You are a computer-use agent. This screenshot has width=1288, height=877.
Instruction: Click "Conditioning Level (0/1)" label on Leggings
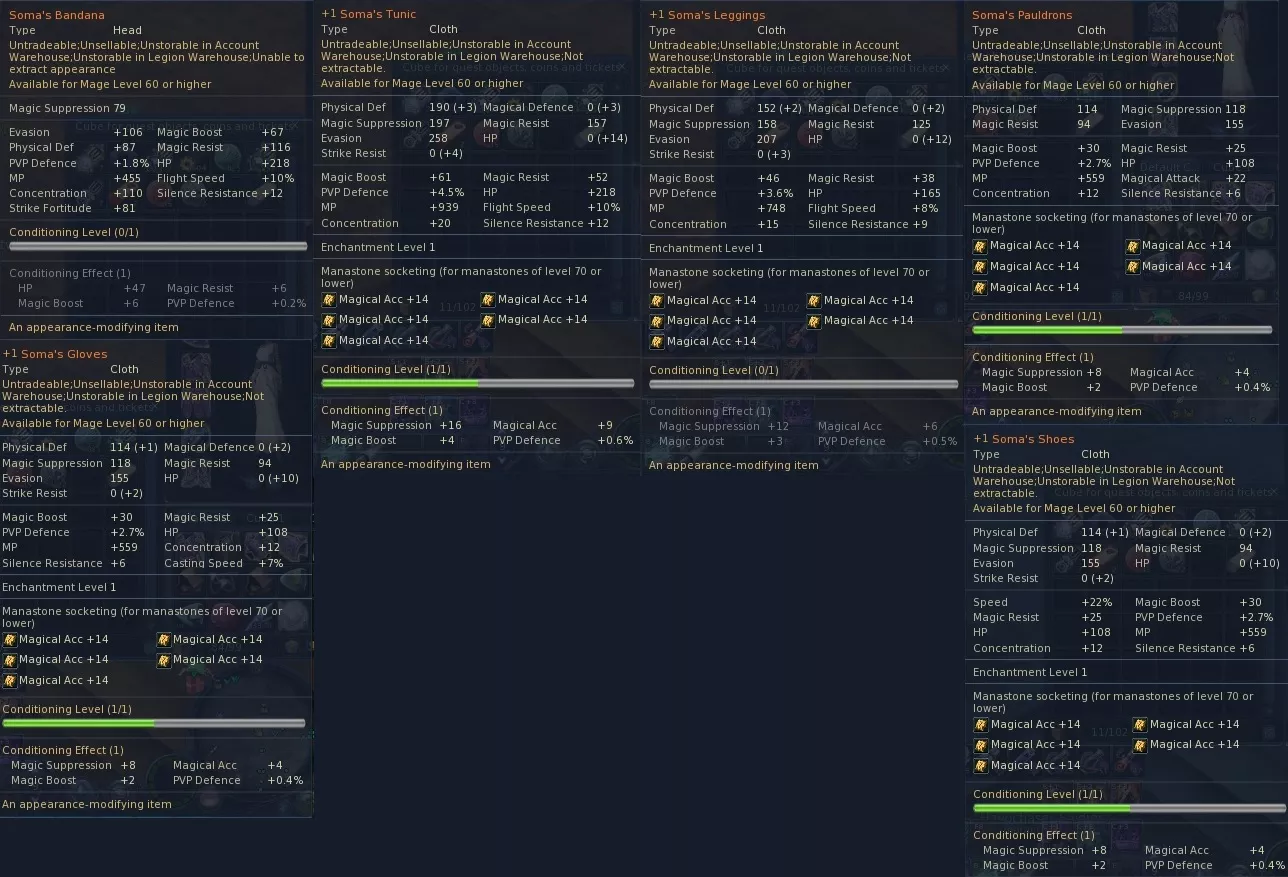[714, 370]
